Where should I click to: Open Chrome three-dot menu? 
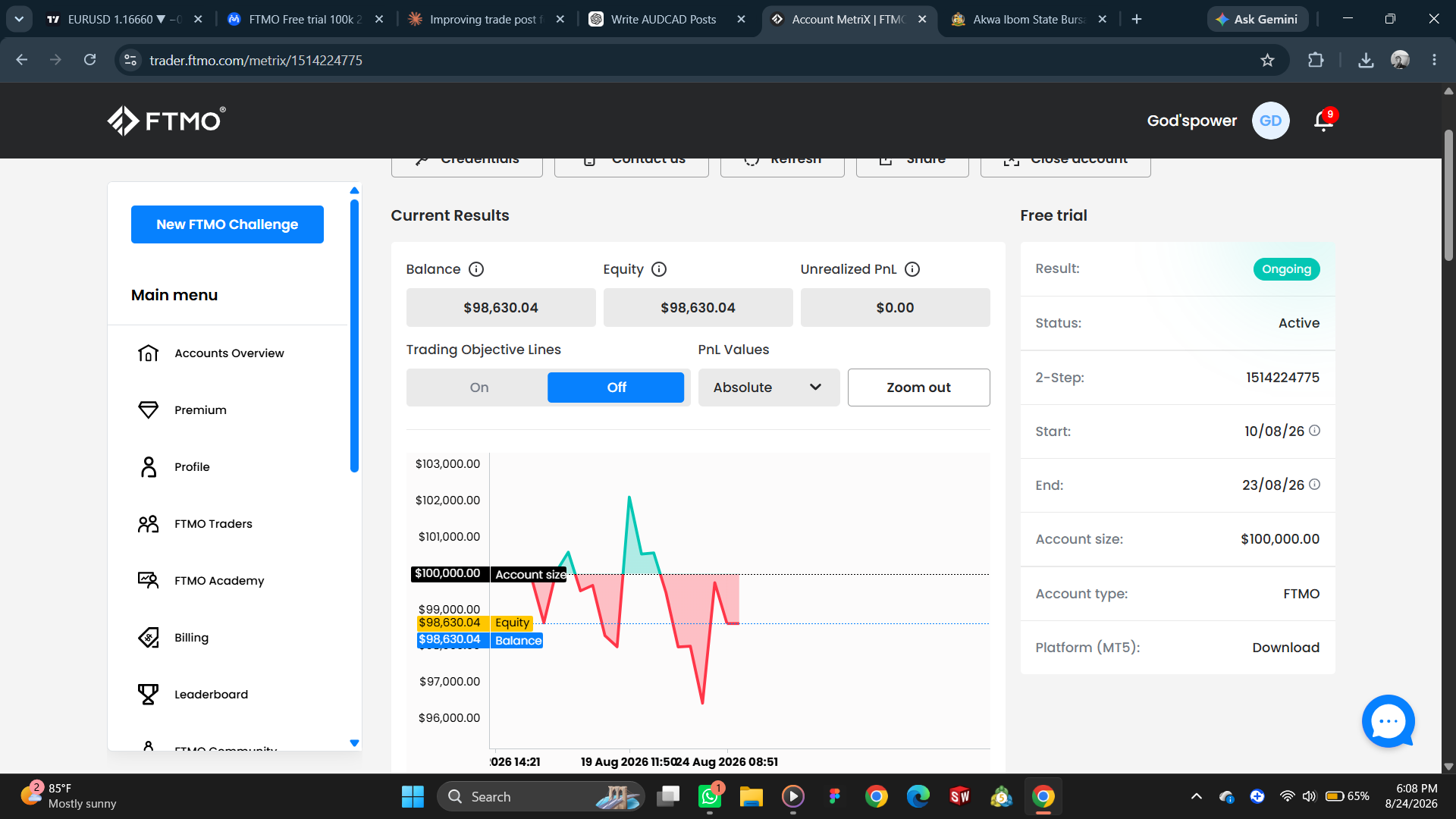point(1434,60)
